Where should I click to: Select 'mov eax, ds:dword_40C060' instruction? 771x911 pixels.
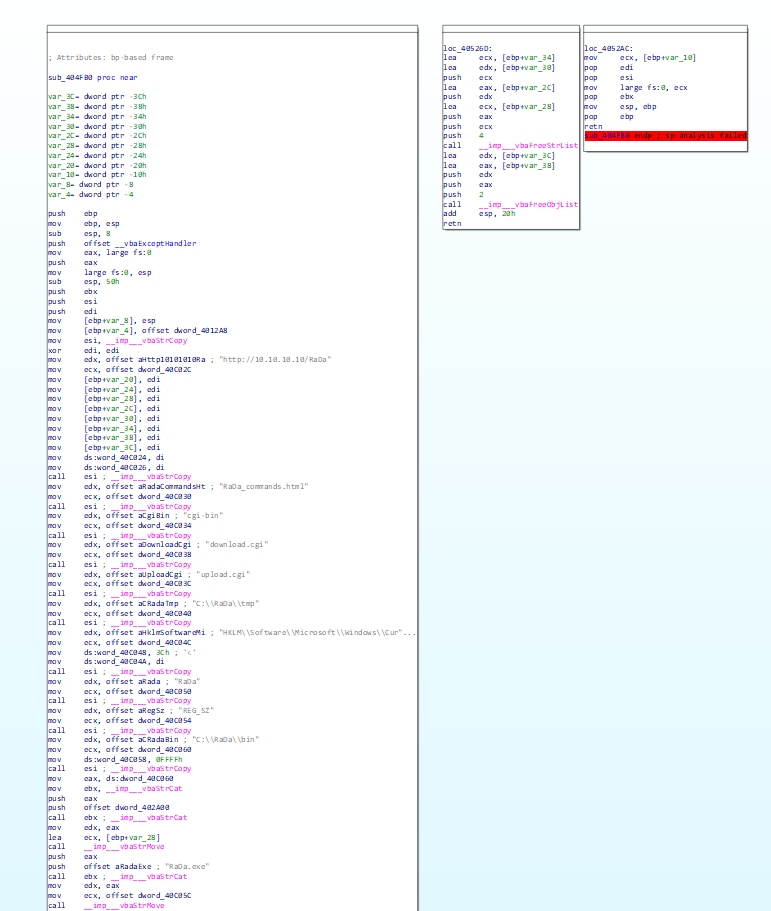[111, 778]
